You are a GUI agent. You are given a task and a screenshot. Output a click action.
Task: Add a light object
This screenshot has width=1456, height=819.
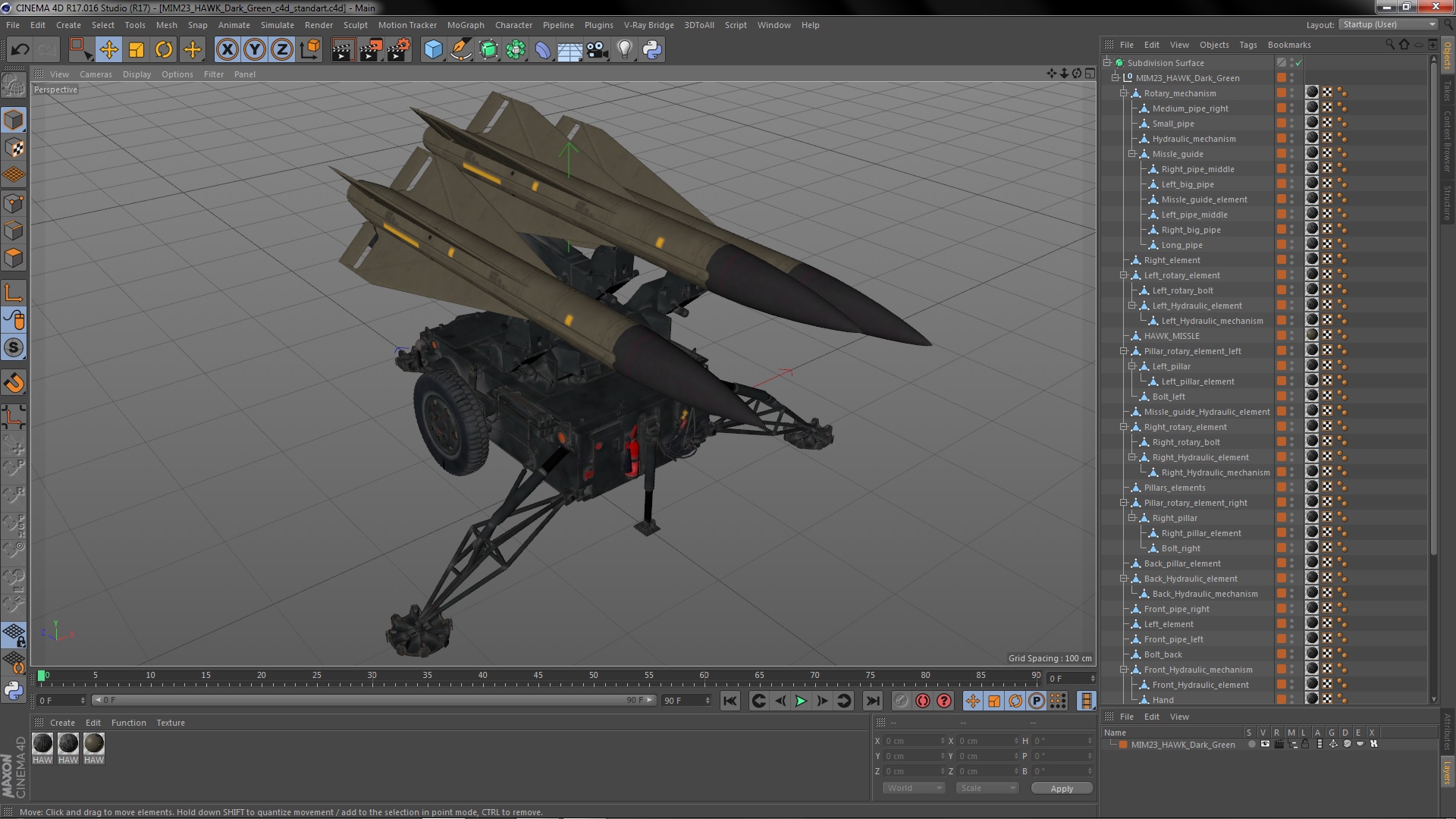[625, 50]
